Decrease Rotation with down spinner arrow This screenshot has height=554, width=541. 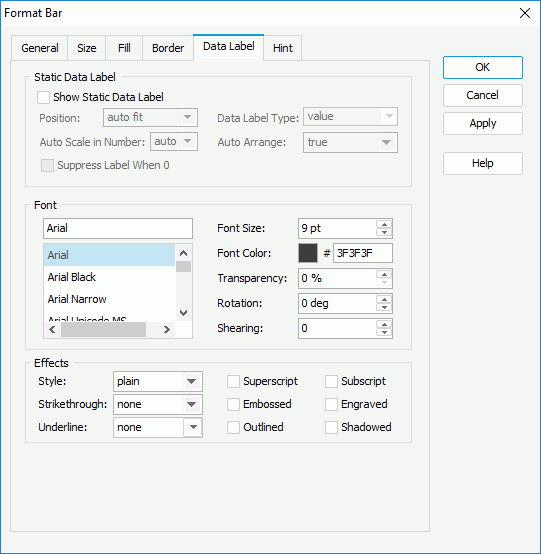pos(384,307)
